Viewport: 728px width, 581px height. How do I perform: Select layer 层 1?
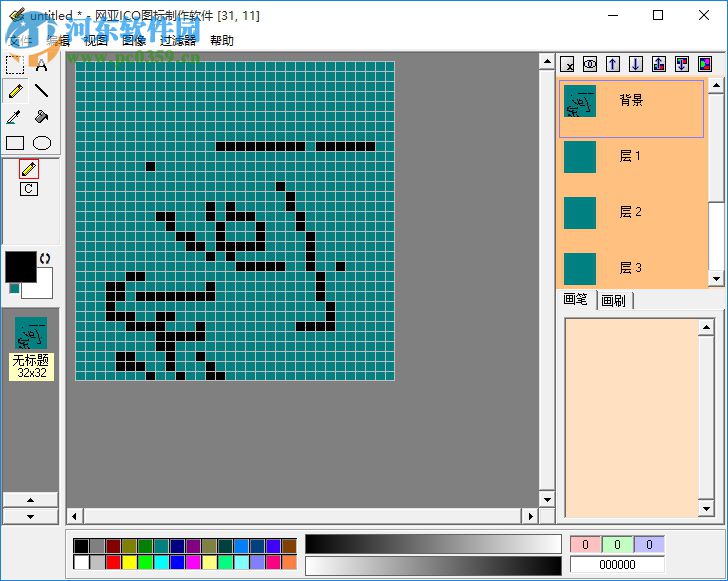pyautogui.click(x=631, y=157)
